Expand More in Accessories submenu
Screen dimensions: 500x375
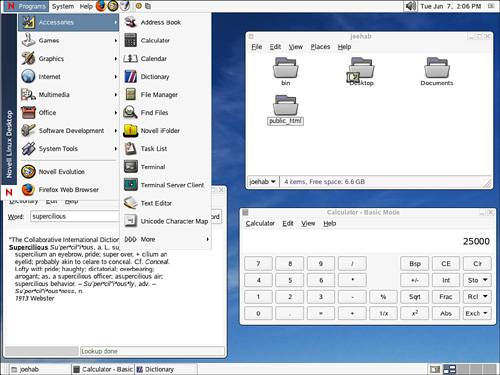166,239
